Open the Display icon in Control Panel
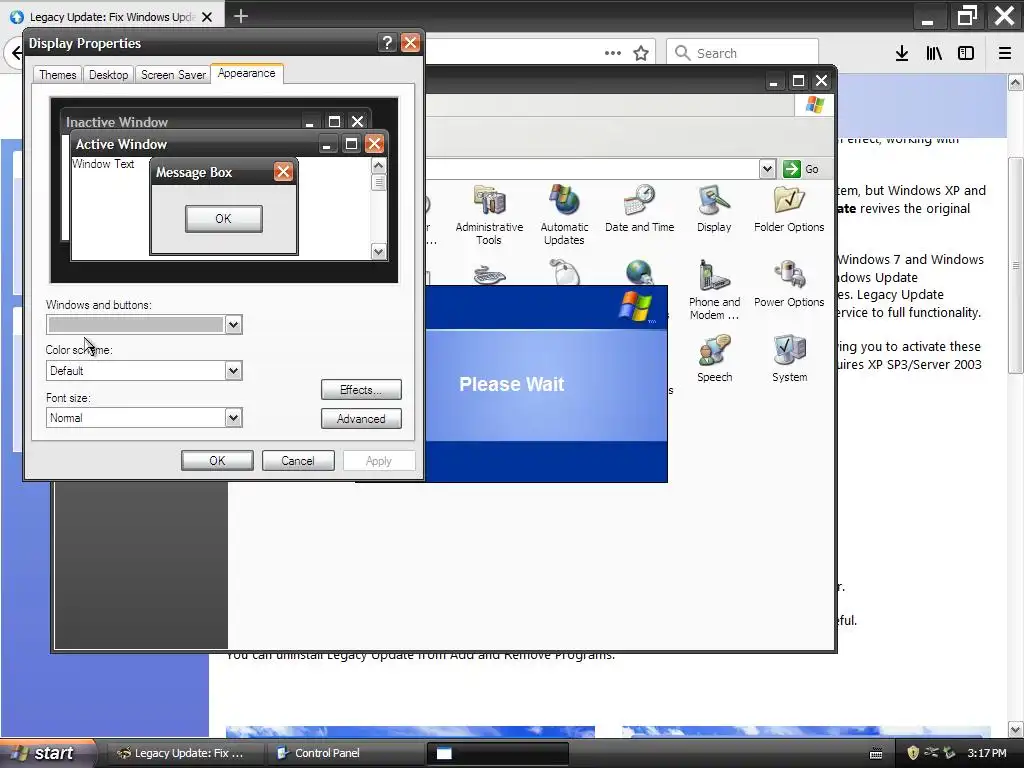 tap(714, 209)
